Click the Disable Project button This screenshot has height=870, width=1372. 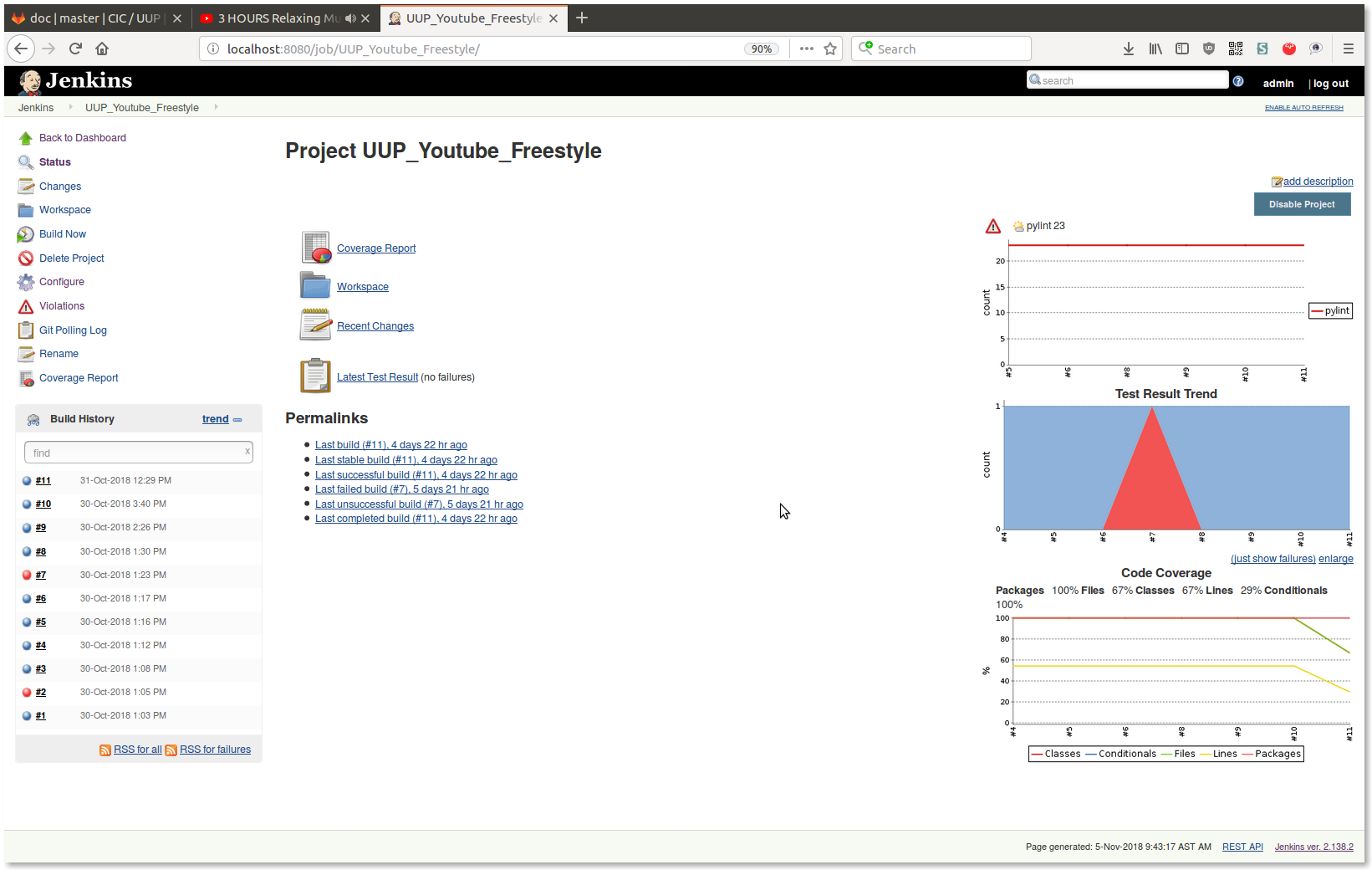(x=1302, y=204)
